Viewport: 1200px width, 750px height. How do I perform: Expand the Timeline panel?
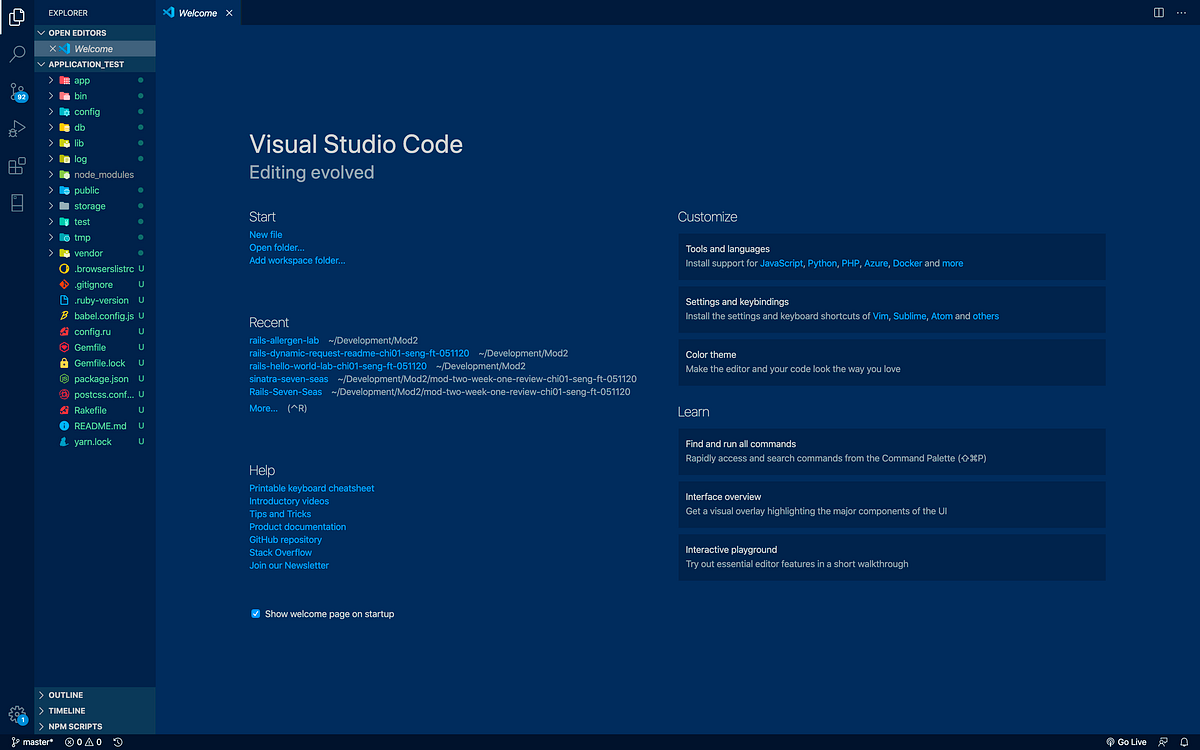tap(95, 711)
